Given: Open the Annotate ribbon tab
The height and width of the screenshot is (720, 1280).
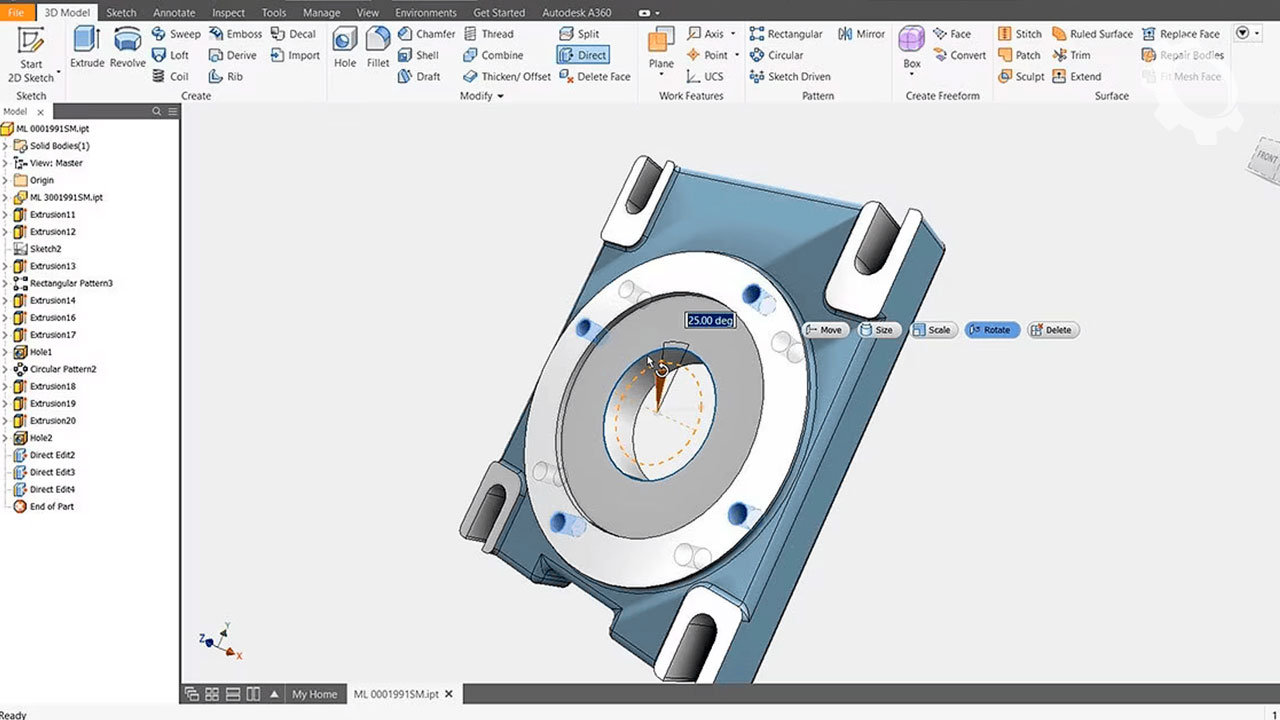Looking at the screenshot, I should point(174,13).
